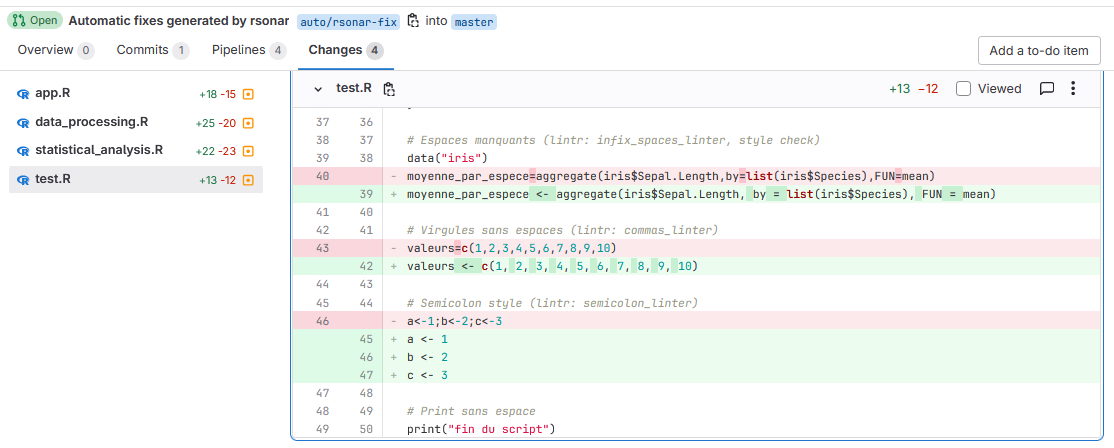The image size is (1114, 448).
Task: Click new line number 39 in the diff
Action: click(367, 194)
